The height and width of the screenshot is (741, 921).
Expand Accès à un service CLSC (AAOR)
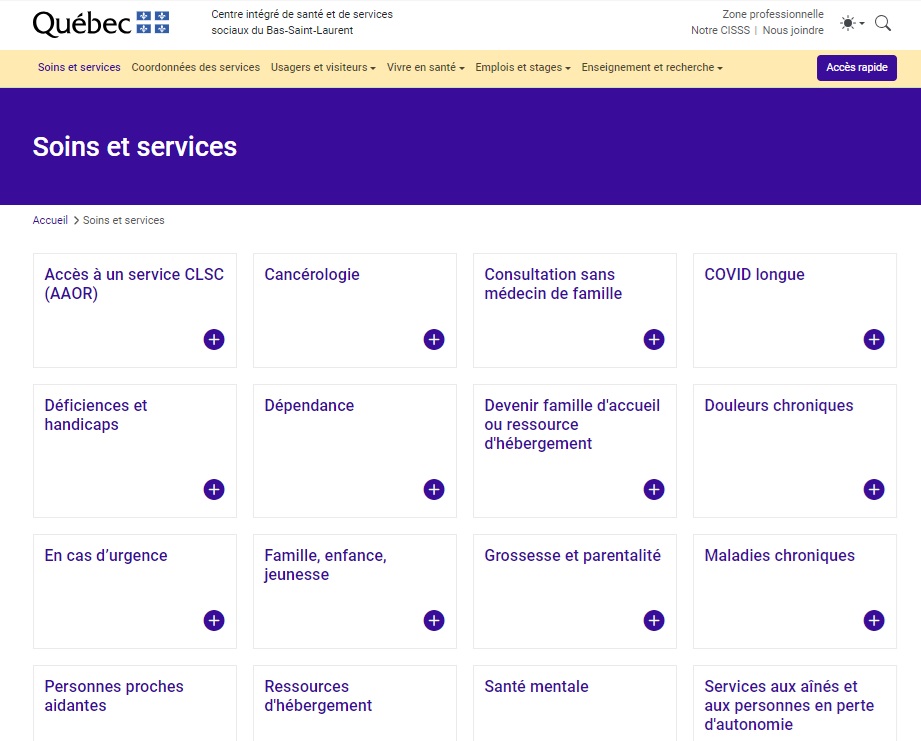(213, 339)
